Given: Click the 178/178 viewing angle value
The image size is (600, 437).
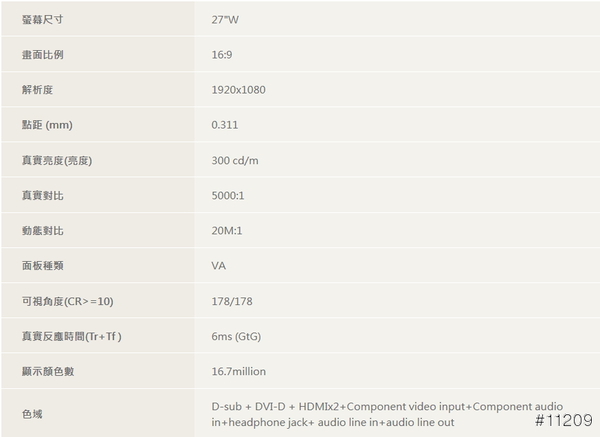Looking at the screenshot, I should (231, 301).
